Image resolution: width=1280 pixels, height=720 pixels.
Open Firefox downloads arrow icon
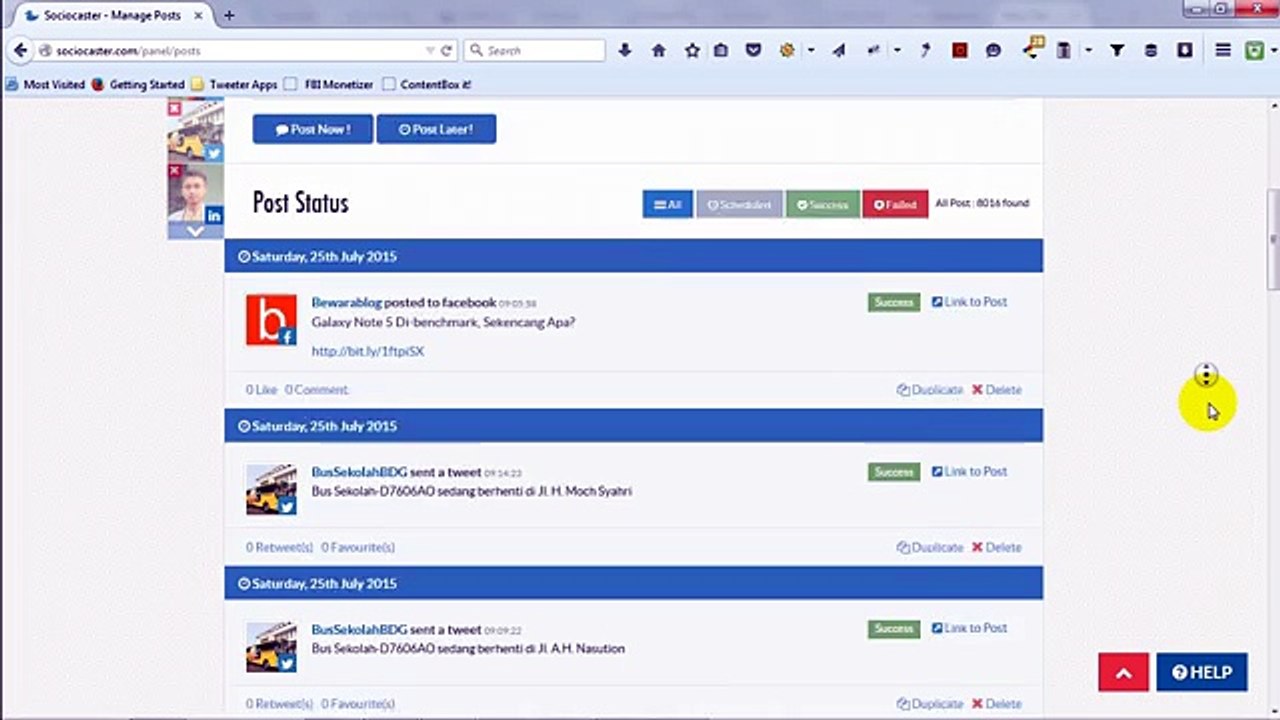point(625,50)
